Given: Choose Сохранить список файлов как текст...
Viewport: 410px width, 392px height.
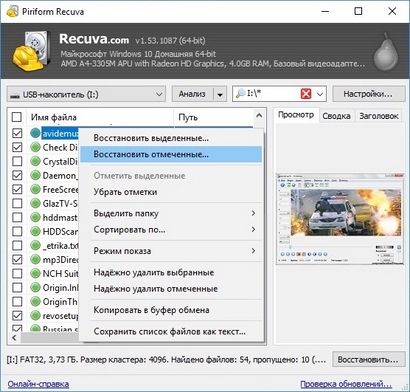Looking at the screenshot, I should (171, 332).
